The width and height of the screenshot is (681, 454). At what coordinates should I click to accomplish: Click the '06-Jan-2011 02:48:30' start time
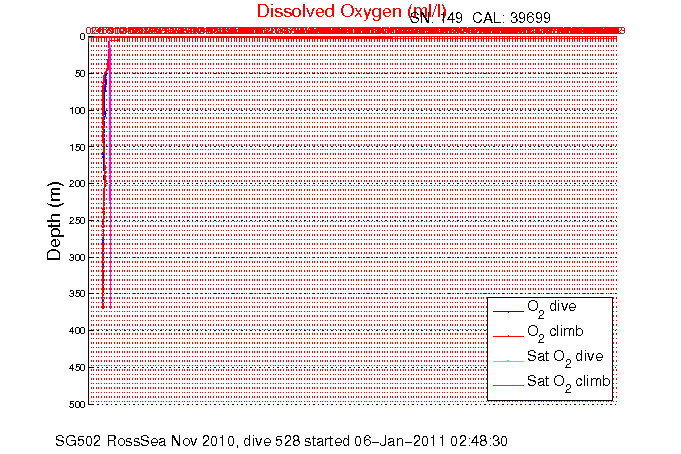pos(431,441)
